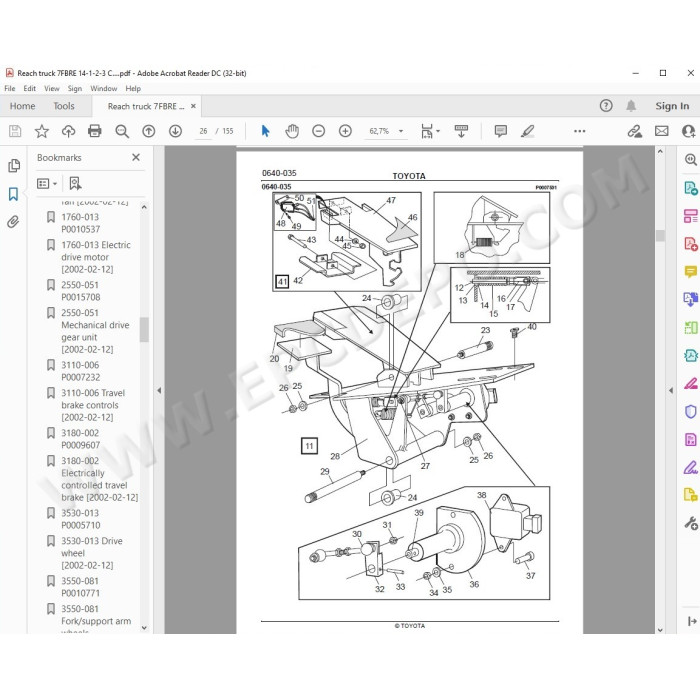Open the fit page options icon
Viewport: 700px width, 700px height.
(x=427, y=131)
